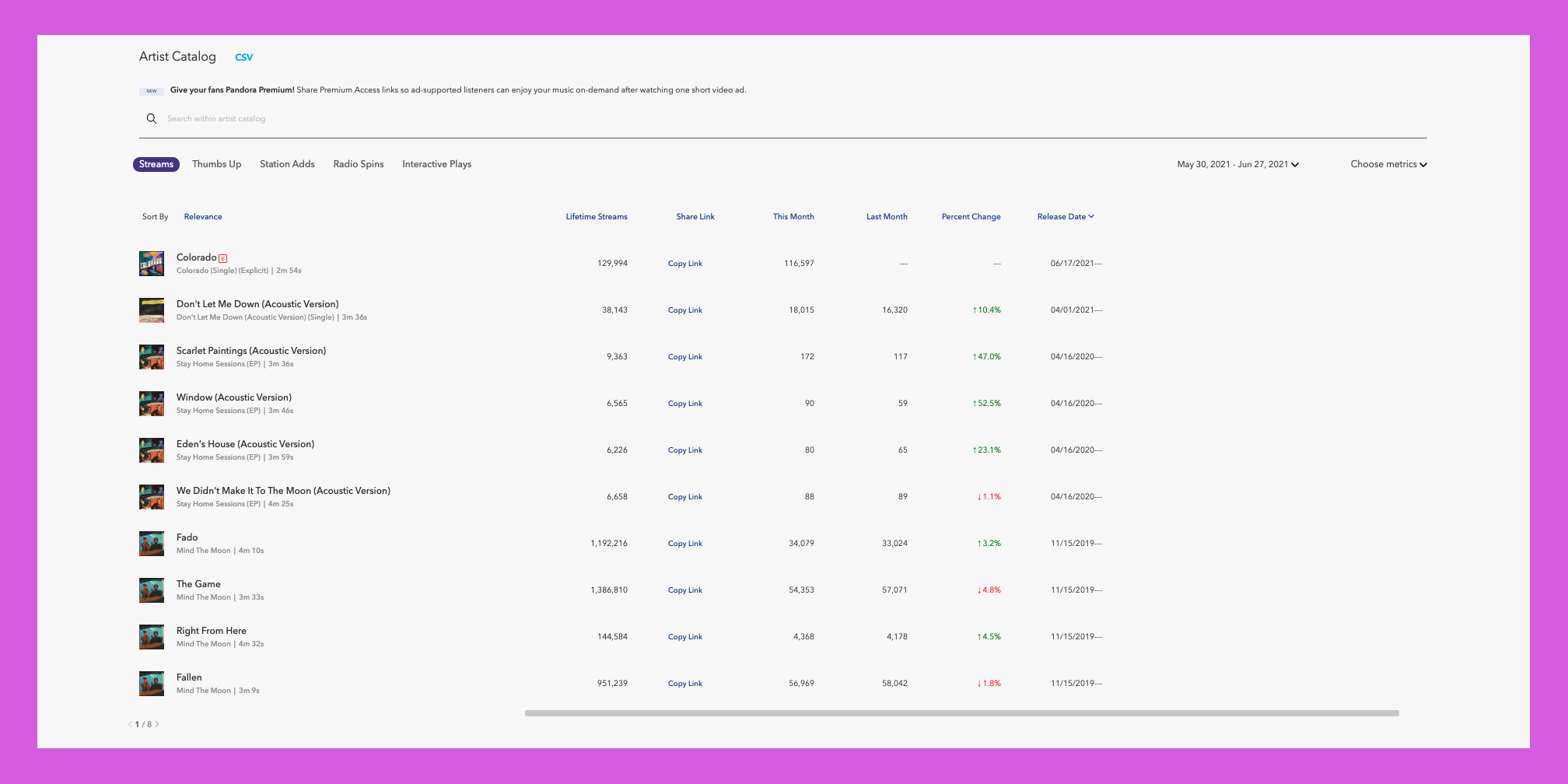Select the Station Adds tab
The height and width of the screenshot is (784, 1568).
click(287, 164)
